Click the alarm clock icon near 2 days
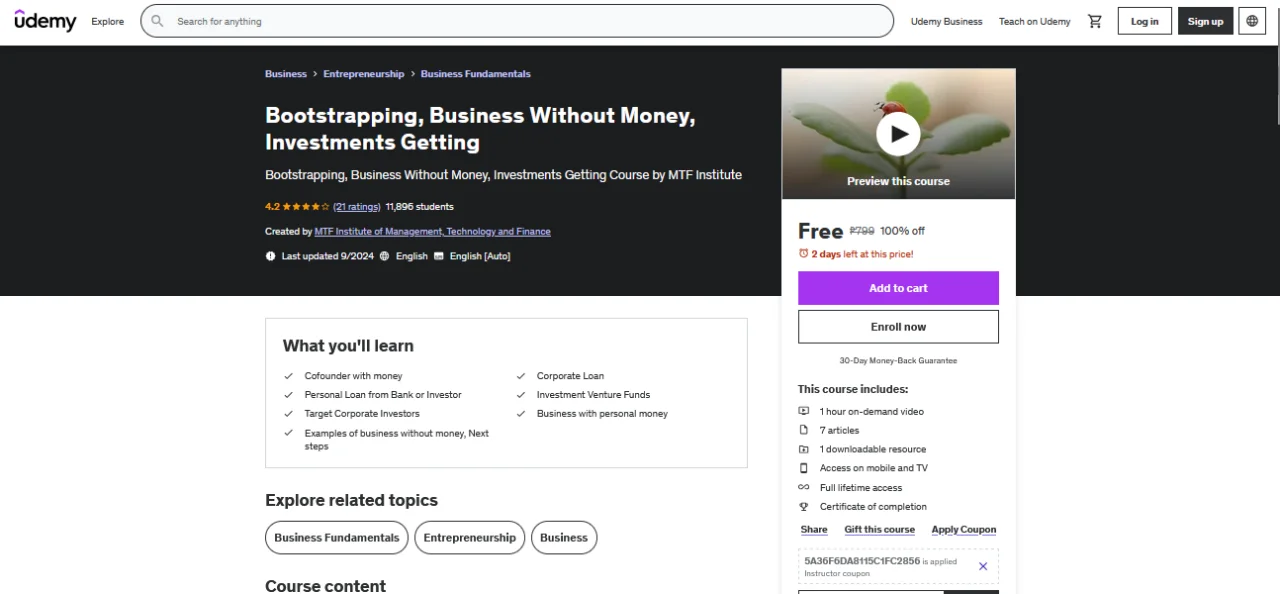The height and width of the screenshot is (594, 1280). click(x=803, y=254)
